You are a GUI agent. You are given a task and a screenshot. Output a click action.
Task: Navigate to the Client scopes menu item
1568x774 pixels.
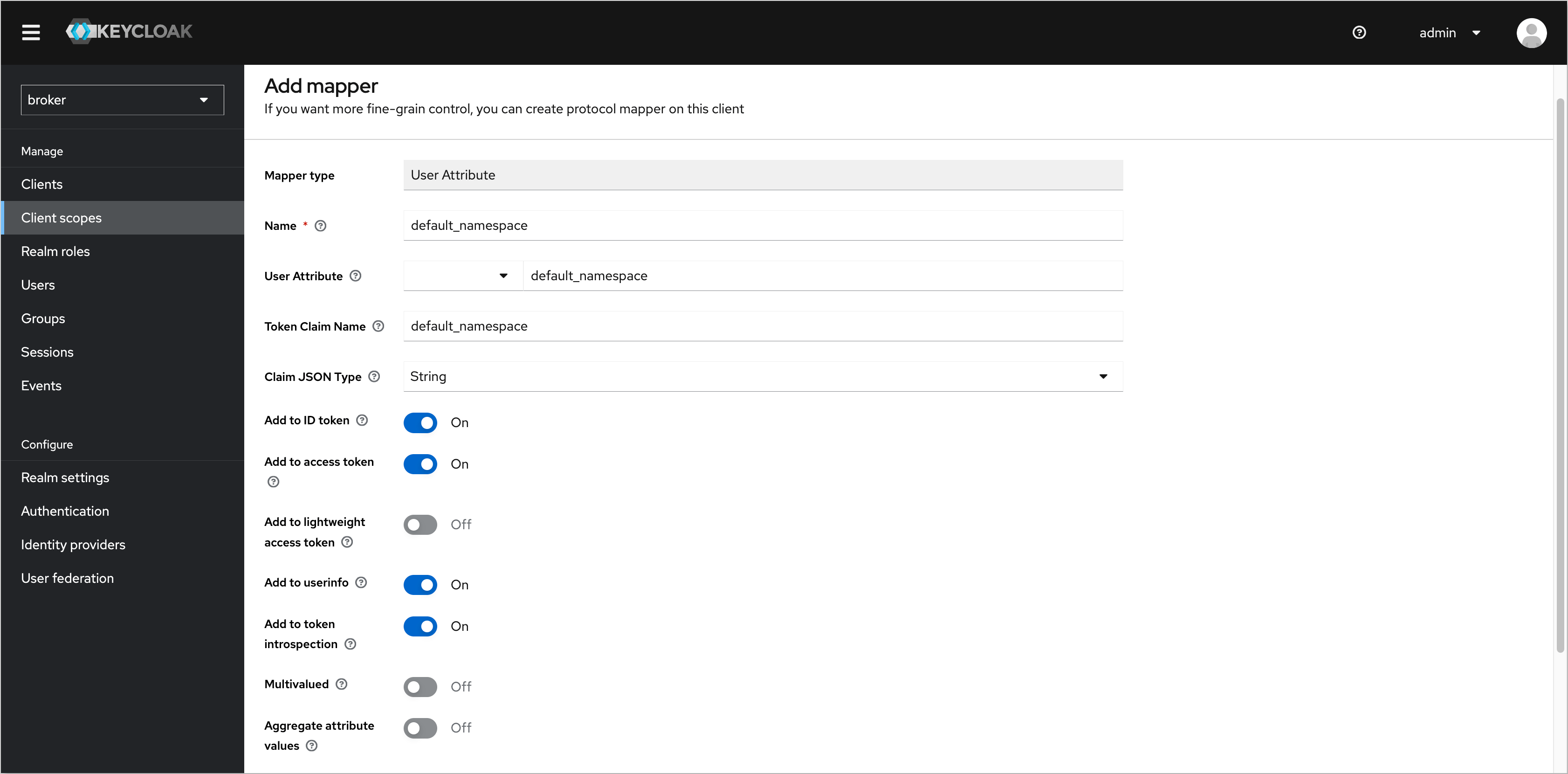(x=62, y=217)
